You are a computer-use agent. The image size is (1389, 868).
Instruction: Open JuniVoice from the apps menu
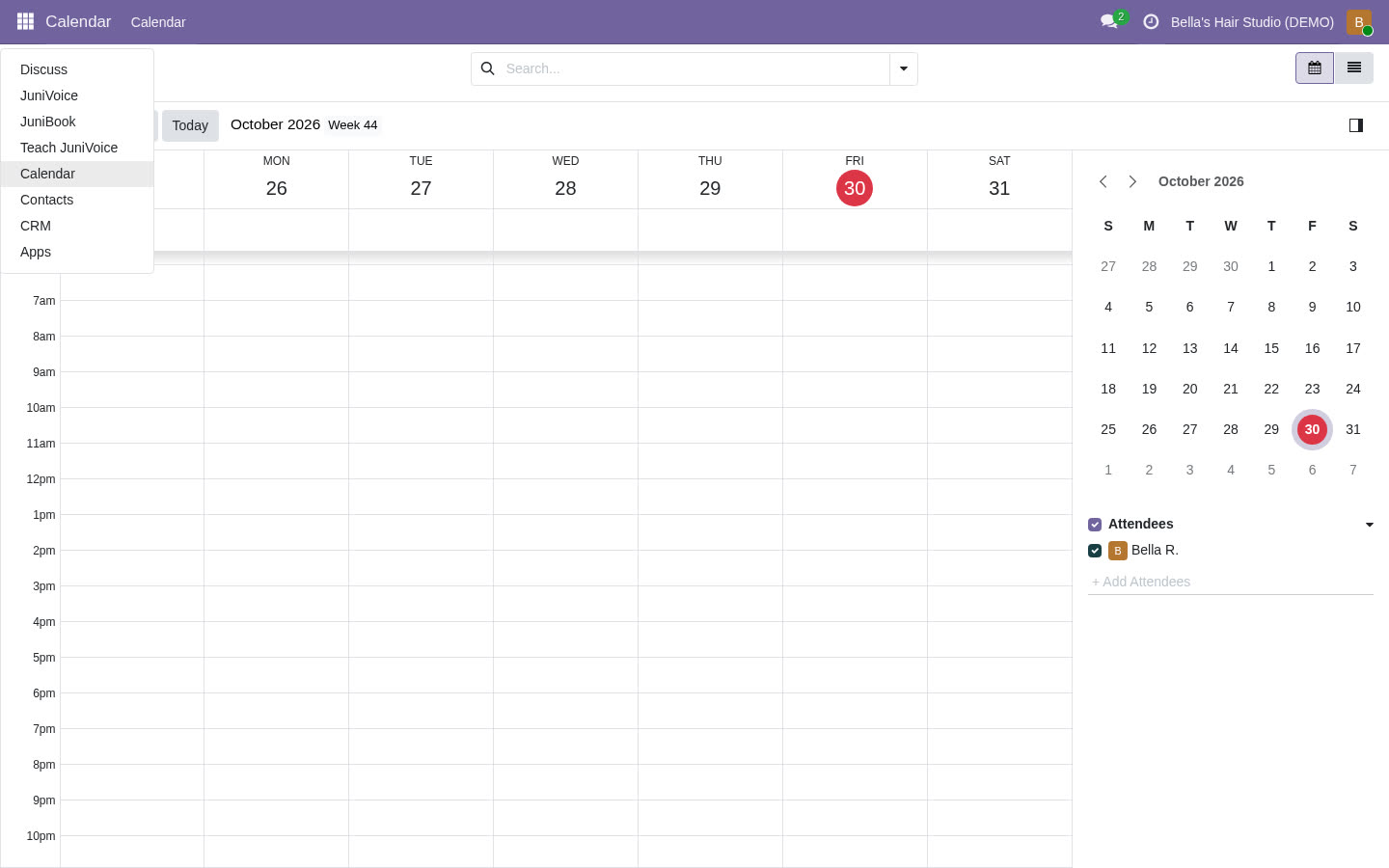pyautogui.click(x=77, y=95)
